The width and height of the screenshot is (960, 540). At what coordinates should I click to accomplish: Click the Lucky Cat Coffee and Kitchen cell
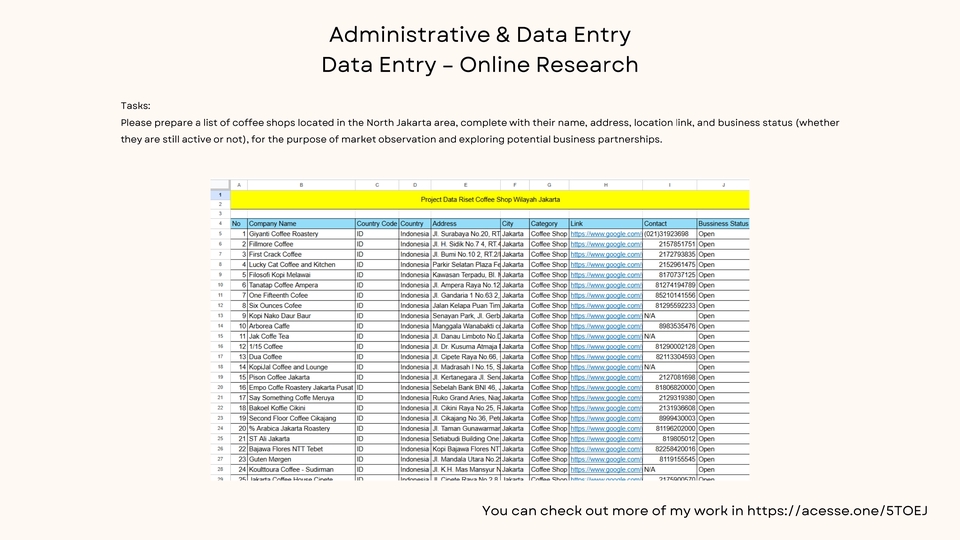click(300, 265)
